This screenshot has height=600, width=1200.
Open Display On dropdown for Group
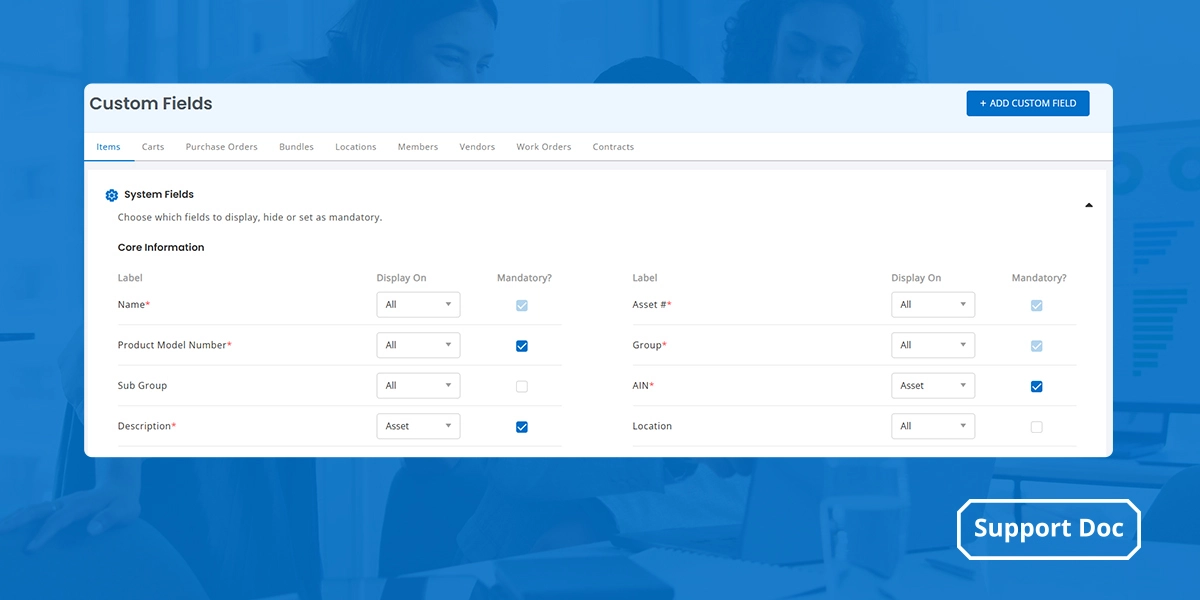932,345
